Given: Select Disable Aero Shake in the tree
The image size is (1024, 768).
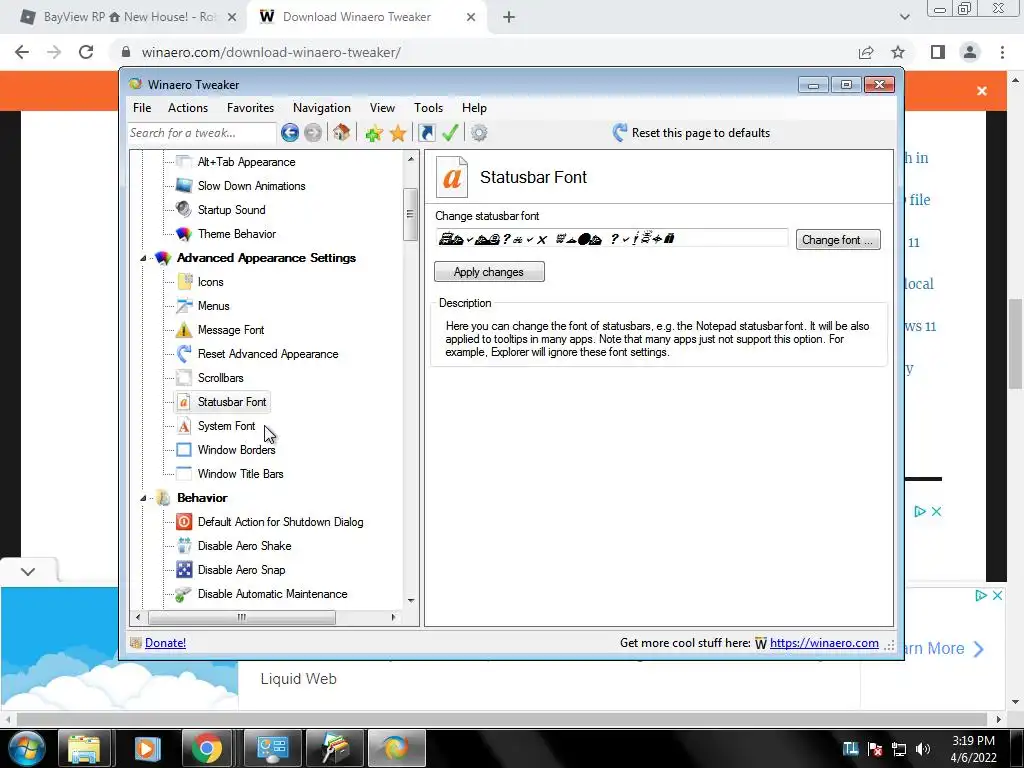Looking at the screenshot, I should (244, 546).
